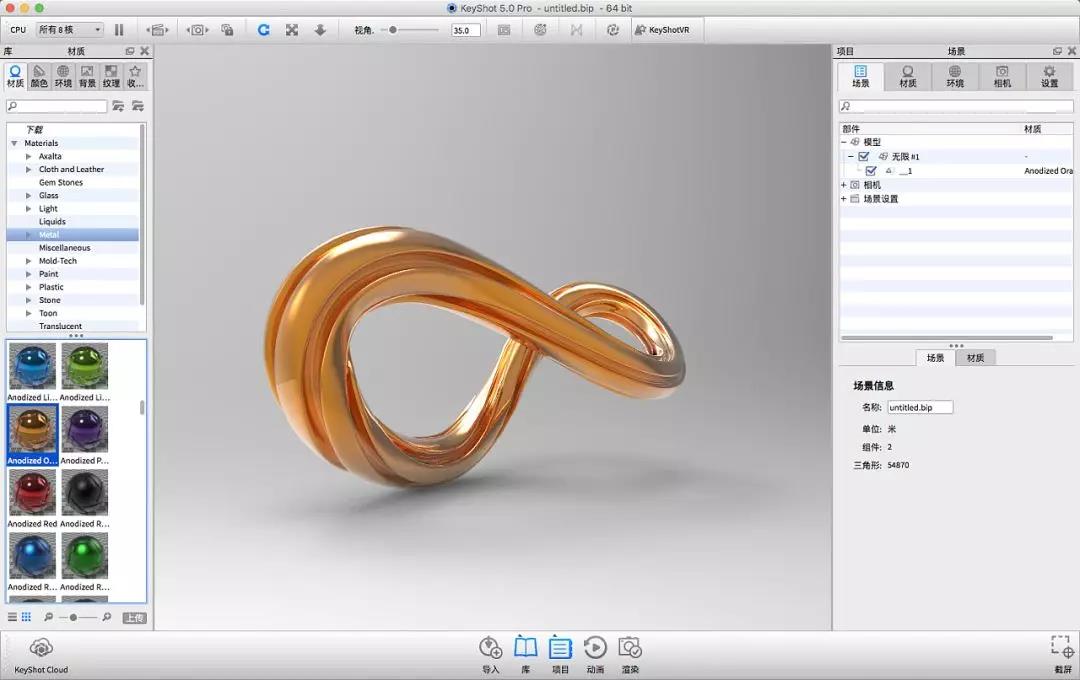Pause real-time rendering
This screenshot has height=680, width=1080.
[119, 30]
